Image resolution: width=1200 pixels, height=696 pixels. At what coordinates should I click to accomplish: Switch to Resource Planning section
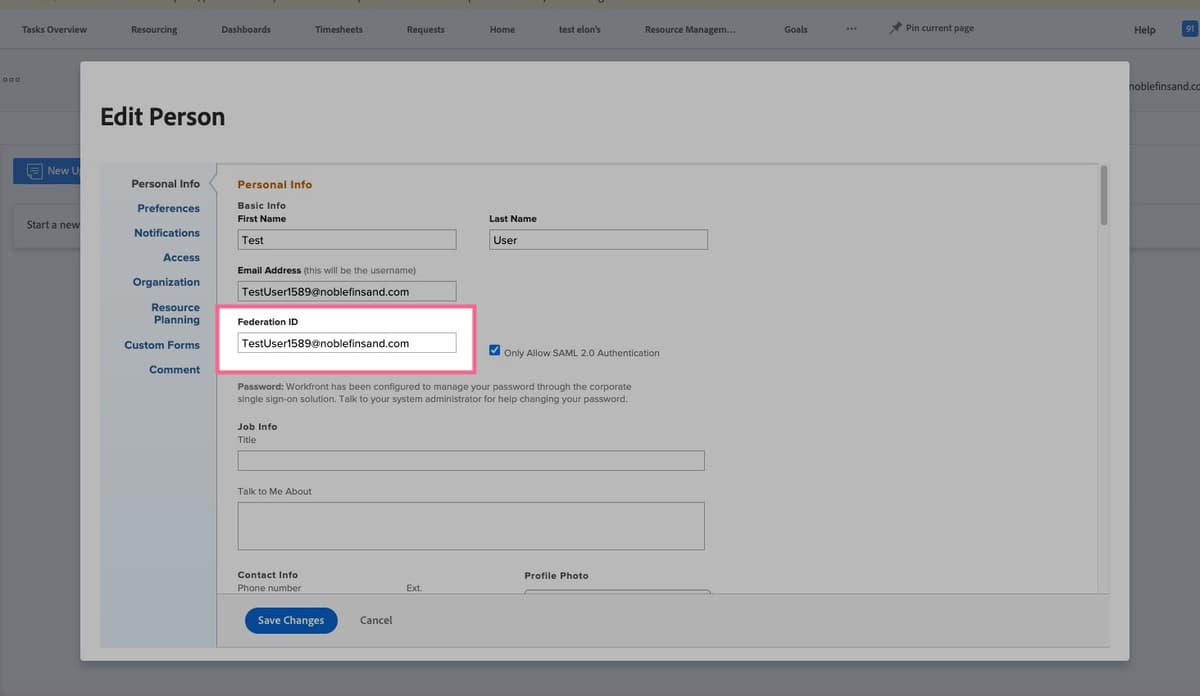coord(176,313)
